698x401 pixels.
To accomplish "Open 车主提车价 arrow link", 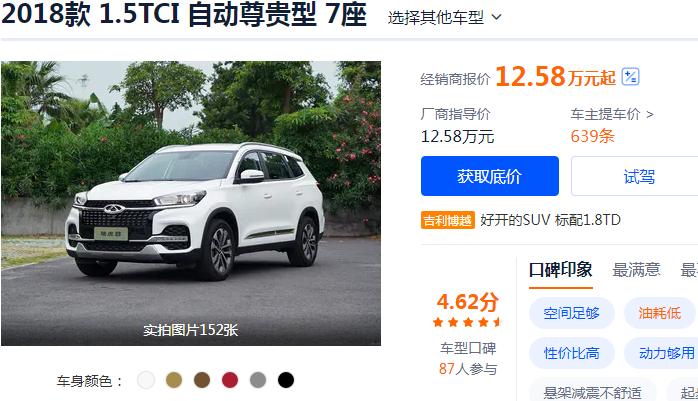I will [x=612, y=114].
